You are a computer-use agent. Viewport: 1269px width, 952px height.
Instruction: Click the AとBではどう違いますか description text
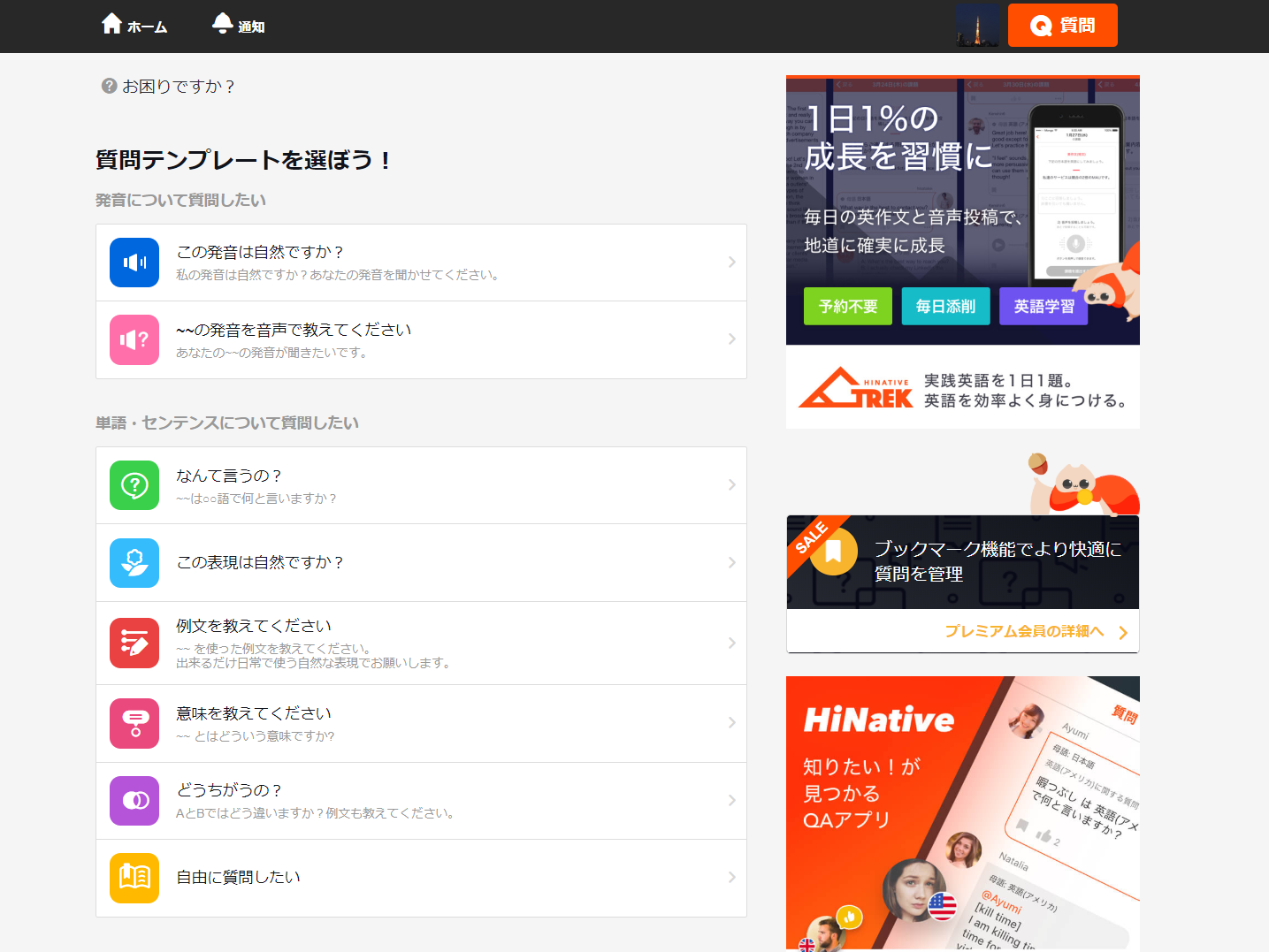(317, 813)
